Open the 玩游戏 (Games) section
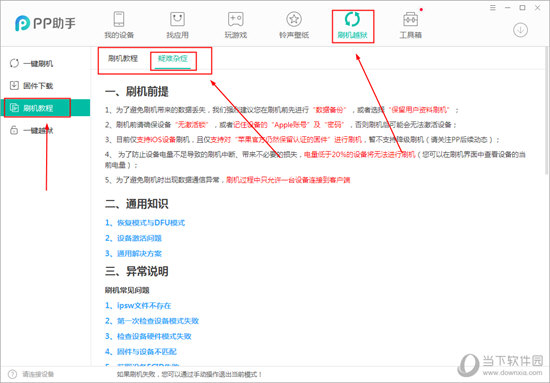550x383 pixels. click(x=236, y=25)
